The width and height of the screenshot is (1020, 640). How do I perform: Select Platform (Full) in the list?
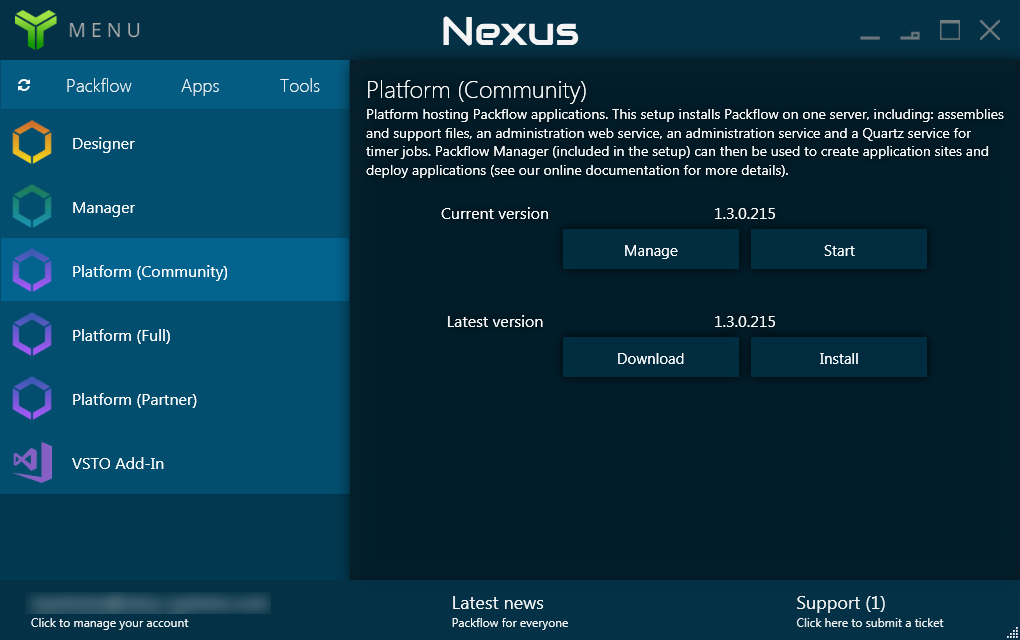pos(175,335)
